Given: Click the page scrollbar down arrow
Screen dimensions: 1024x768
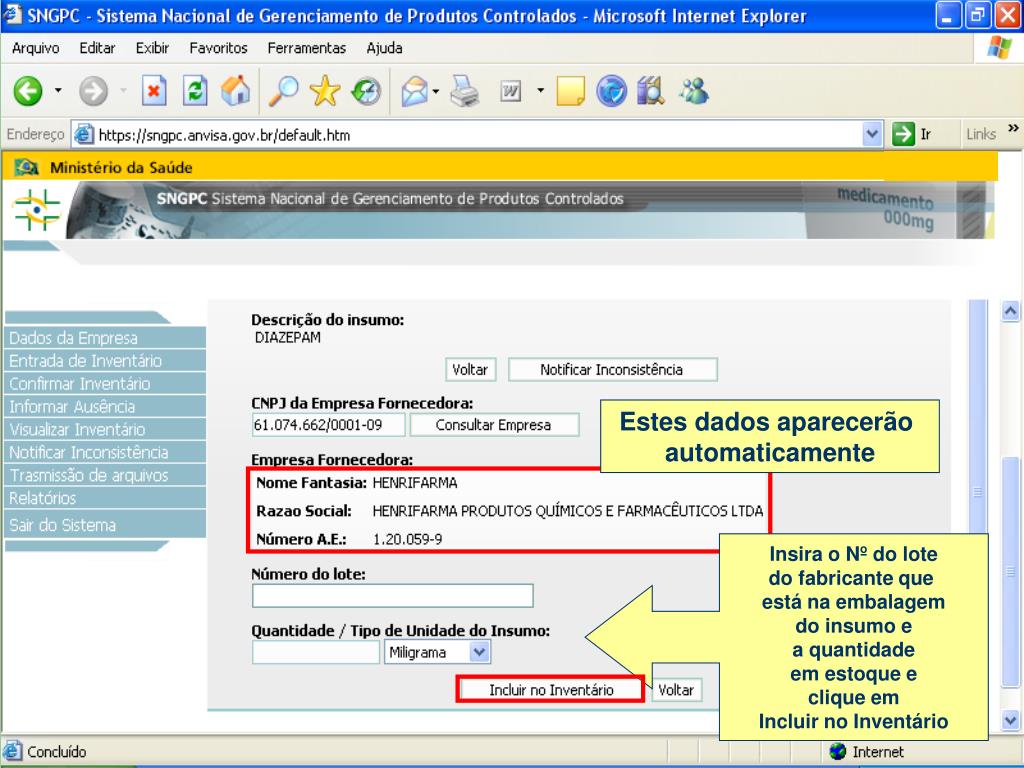Looking at the screenshot, I should point(1010,721).
